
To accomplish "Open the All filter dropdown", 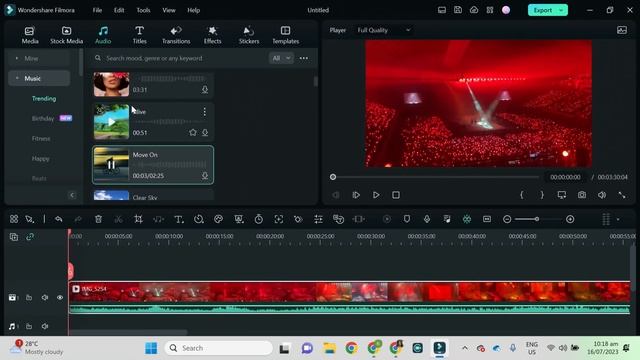I will coord(281,58).
